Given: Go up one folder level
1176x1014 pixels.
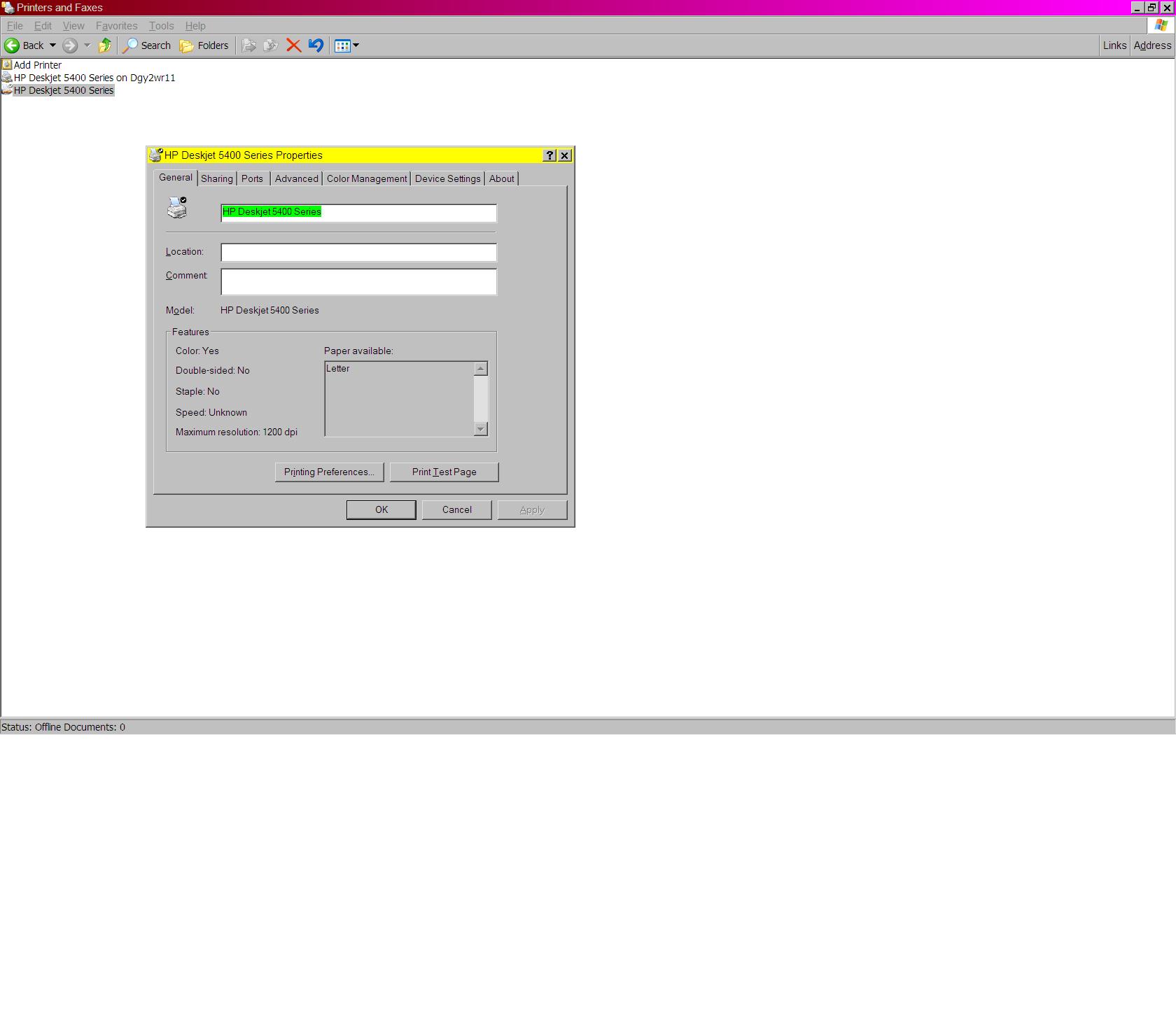Looking at the screenshot, I should click(105, 45).
